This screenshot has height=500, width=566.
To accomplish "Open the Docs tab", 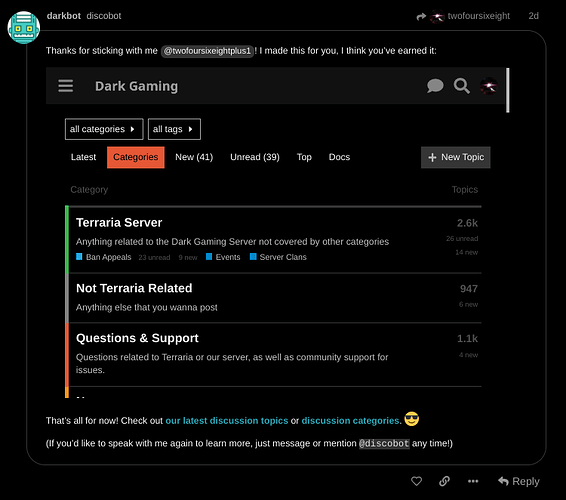I will [x=339, y=157].
